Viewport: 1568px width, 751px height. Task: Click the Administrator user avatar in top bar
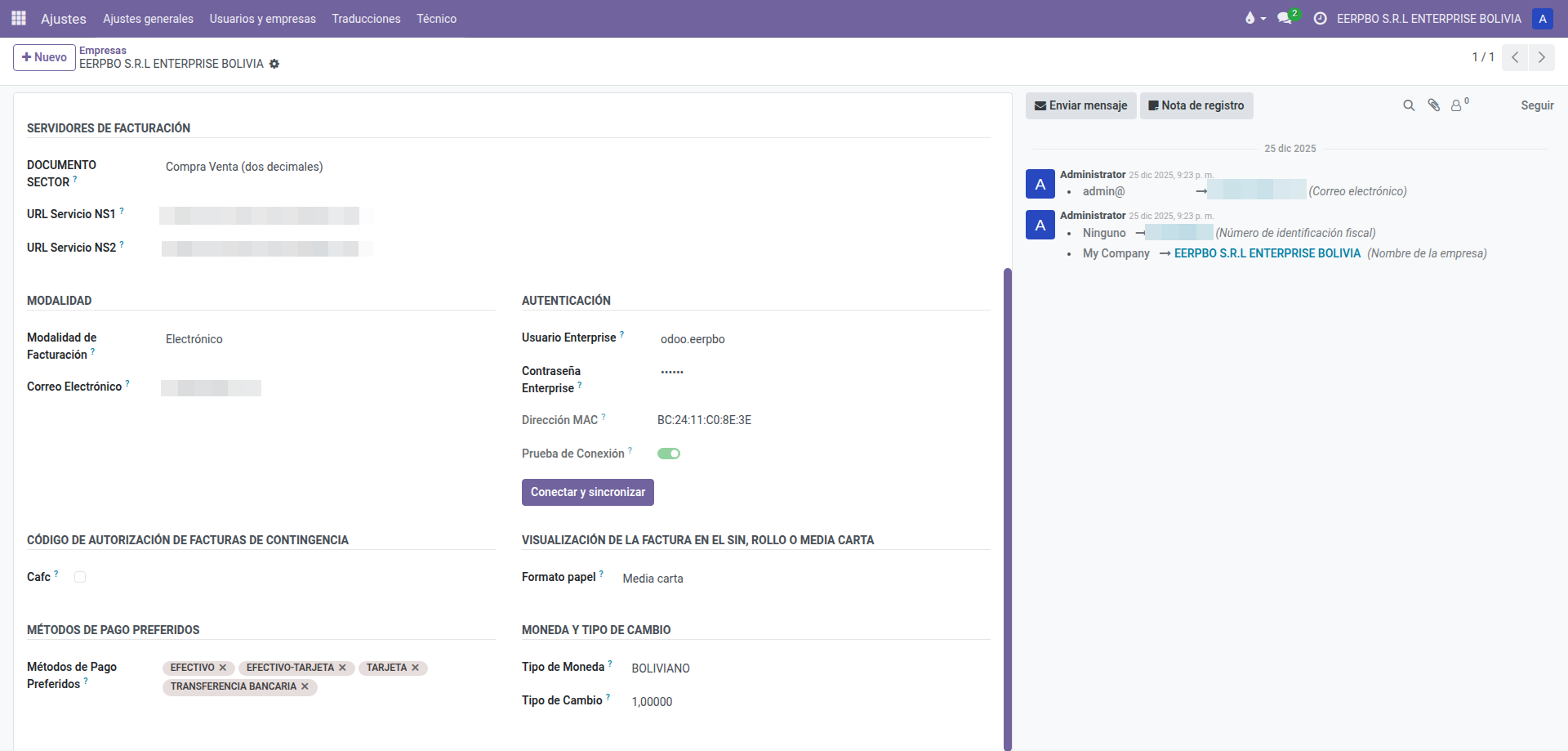coord(1542,18)
